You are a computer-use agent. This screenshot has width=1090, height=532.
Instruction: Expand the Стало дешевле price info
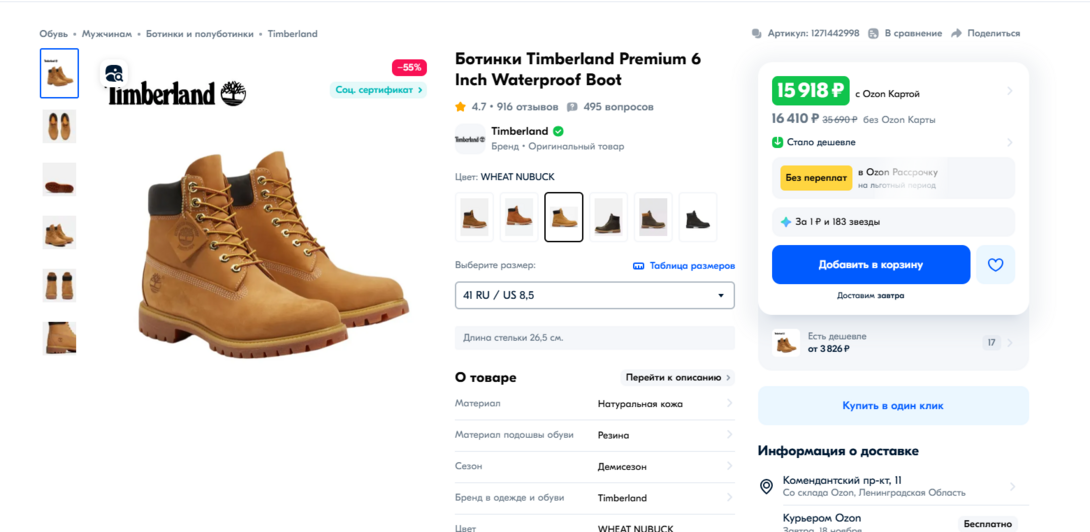pos(1009,142)
